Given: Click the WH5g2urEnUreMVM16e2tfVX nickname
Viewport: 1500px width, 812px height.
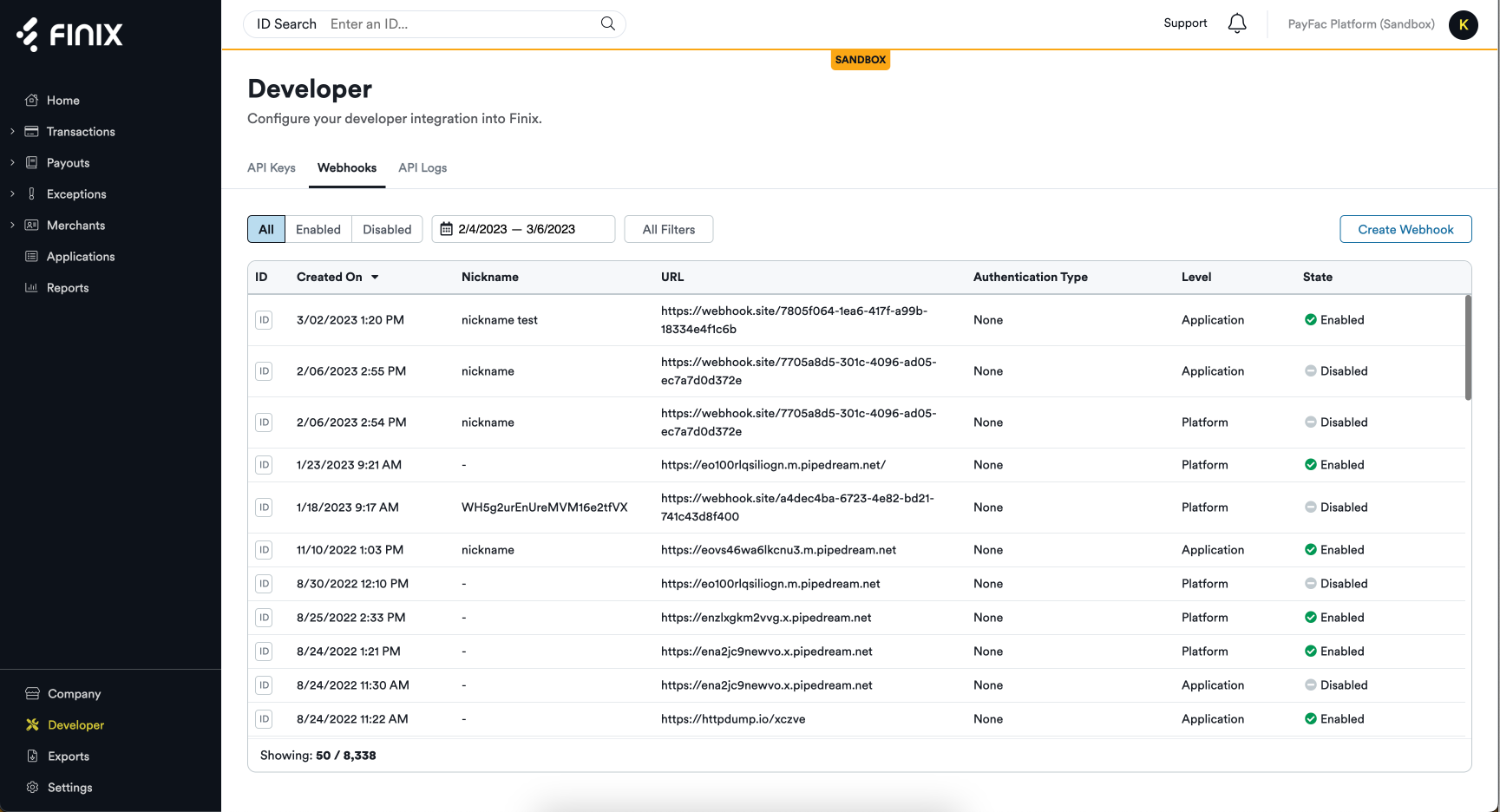Looking at the screenshot, I should 545,507.
